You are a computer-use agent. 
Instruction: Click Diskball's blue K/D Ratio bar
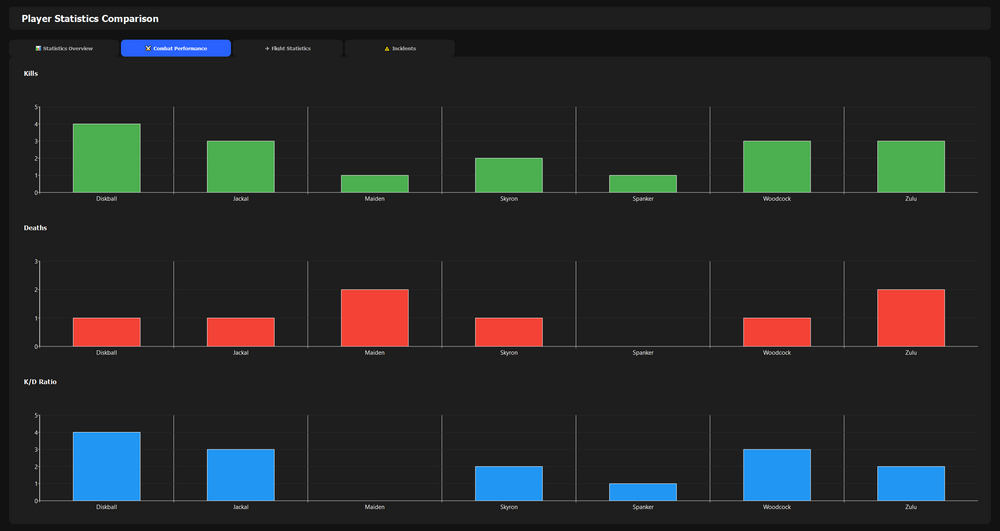click(x=107, y=467)
